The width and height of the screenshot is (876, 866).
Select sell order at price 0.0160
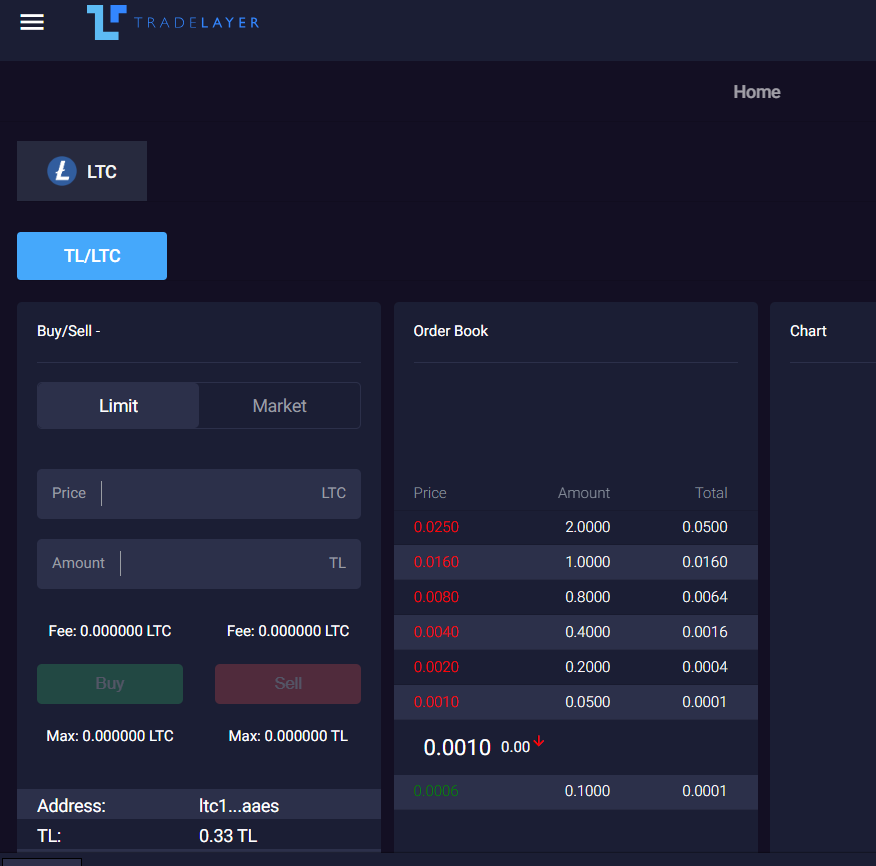coord(576,562)
